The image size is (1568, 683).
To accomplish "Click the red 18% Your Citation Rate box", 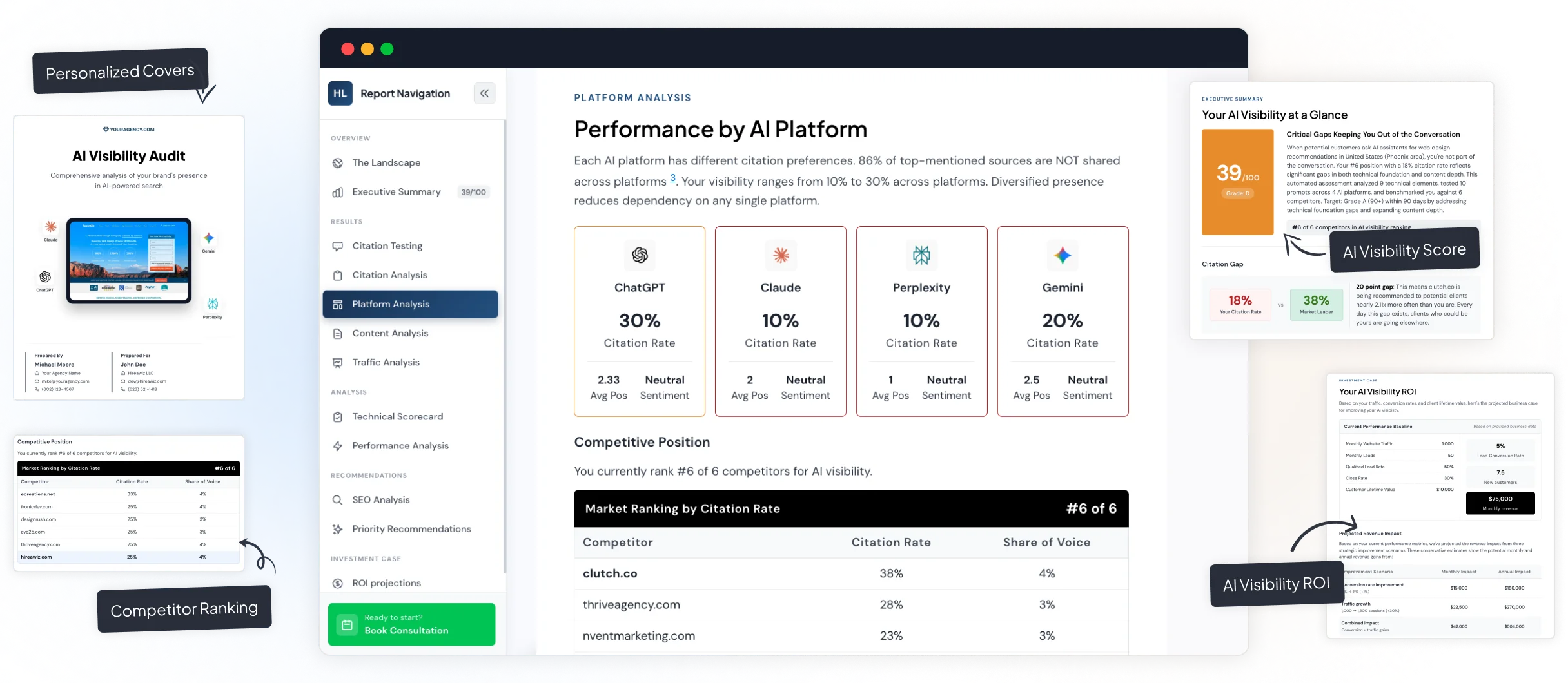I will (1240, 305).
